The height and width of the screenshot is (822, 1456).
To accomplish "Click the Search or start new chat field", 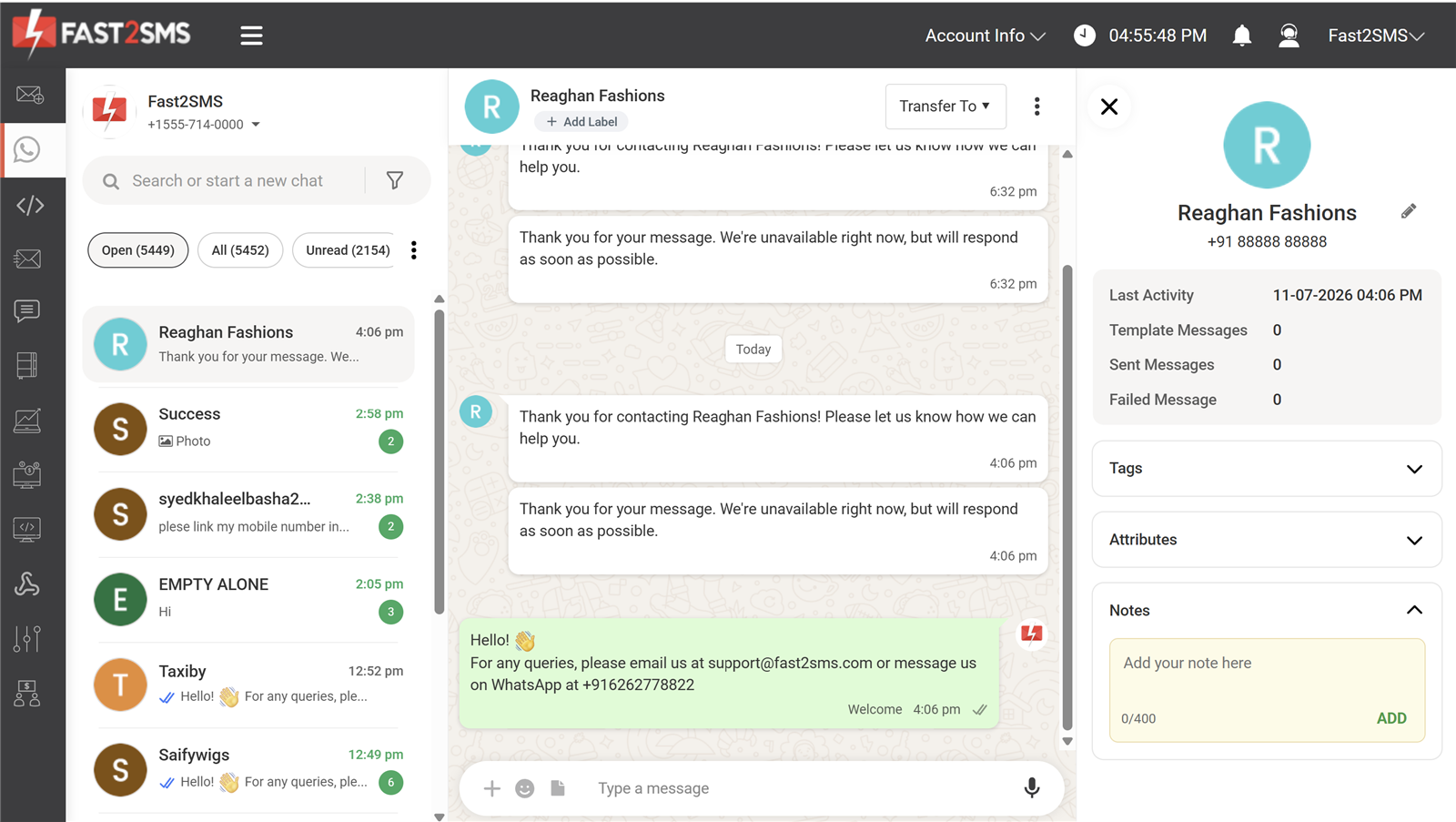I will pos(227,180).
